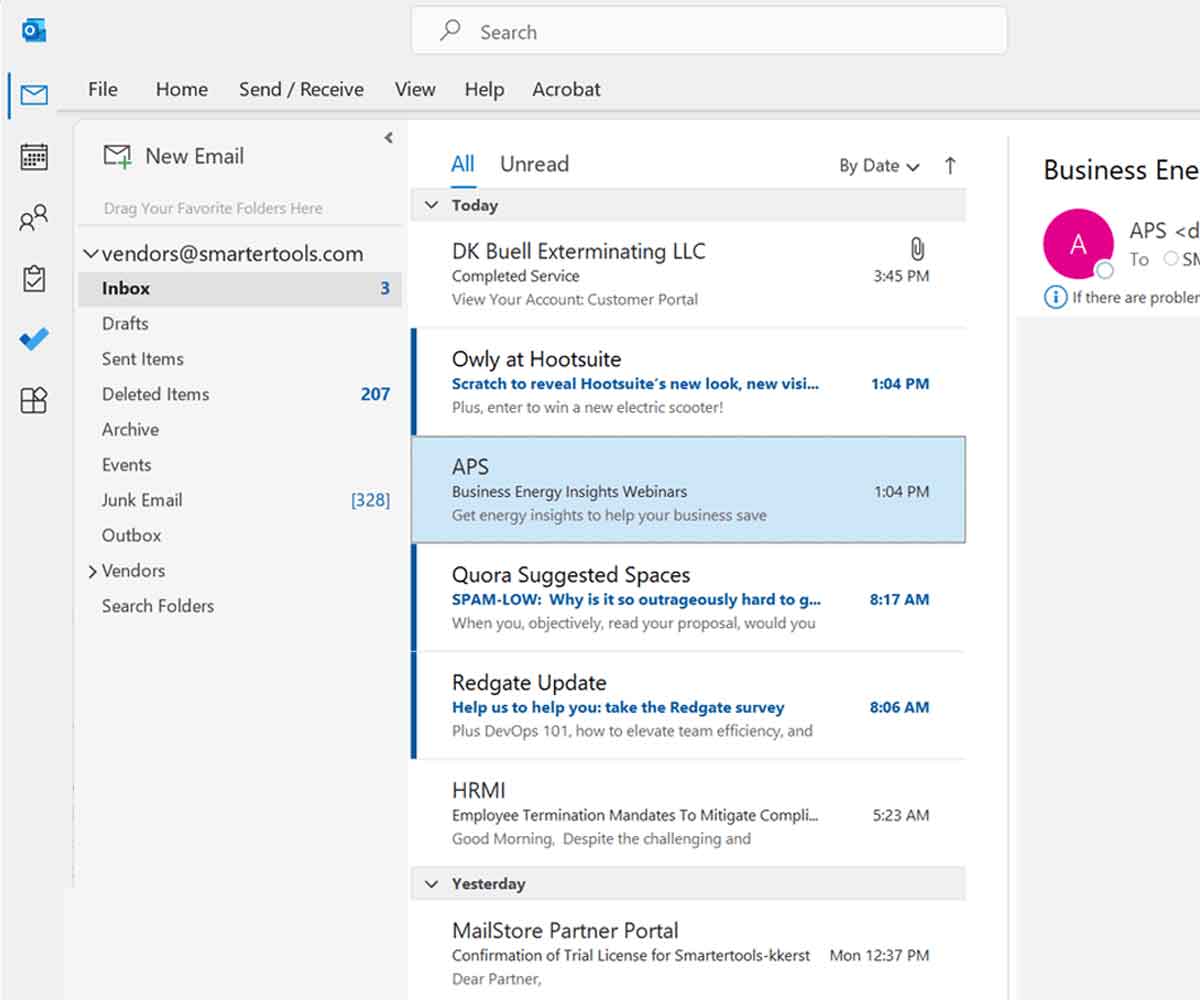Show Unread messages filter tab
1200x1000 pixels.
pos(534,164)
